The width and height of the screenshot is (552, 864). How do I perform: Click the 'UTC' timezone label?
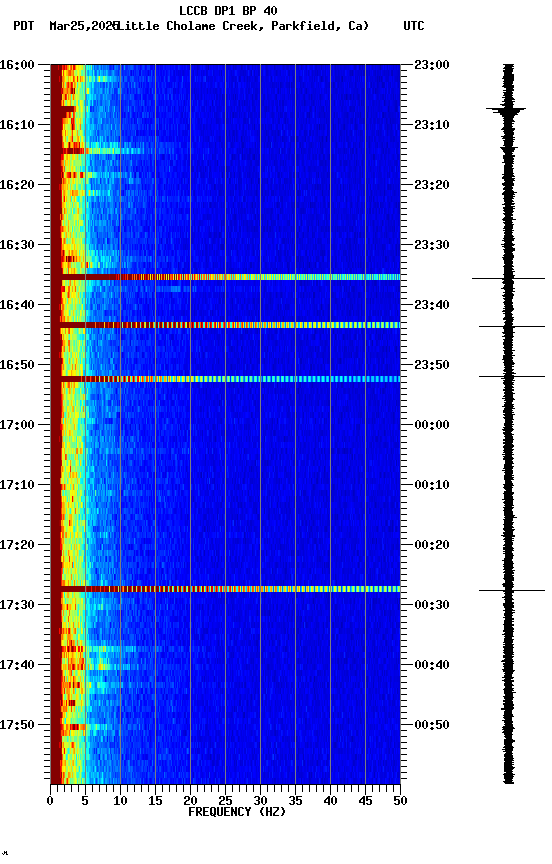[414, 26]
